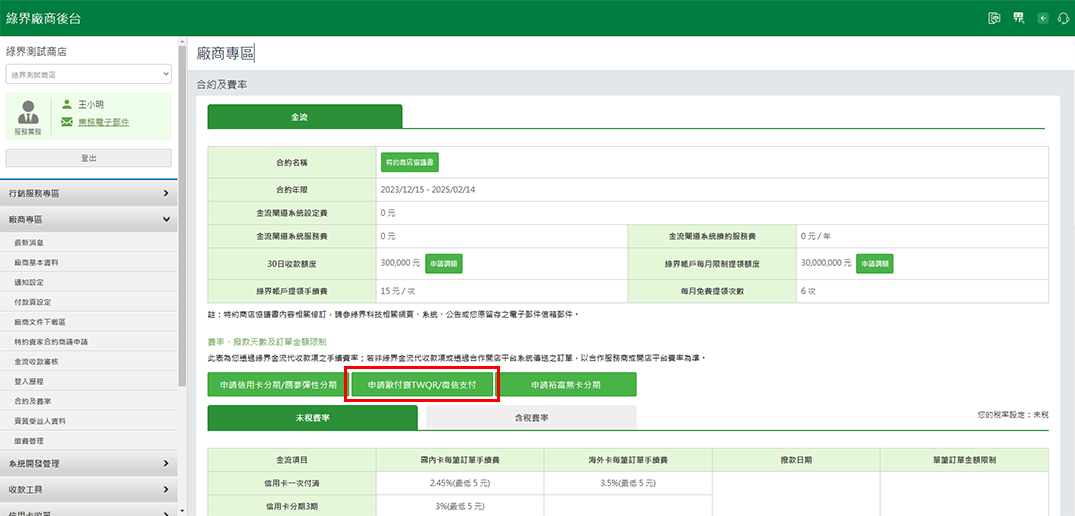Click the 30,000,000 元 withdrawal limit value
This screenshot has width=1075, height=516.
pos(825,263)
